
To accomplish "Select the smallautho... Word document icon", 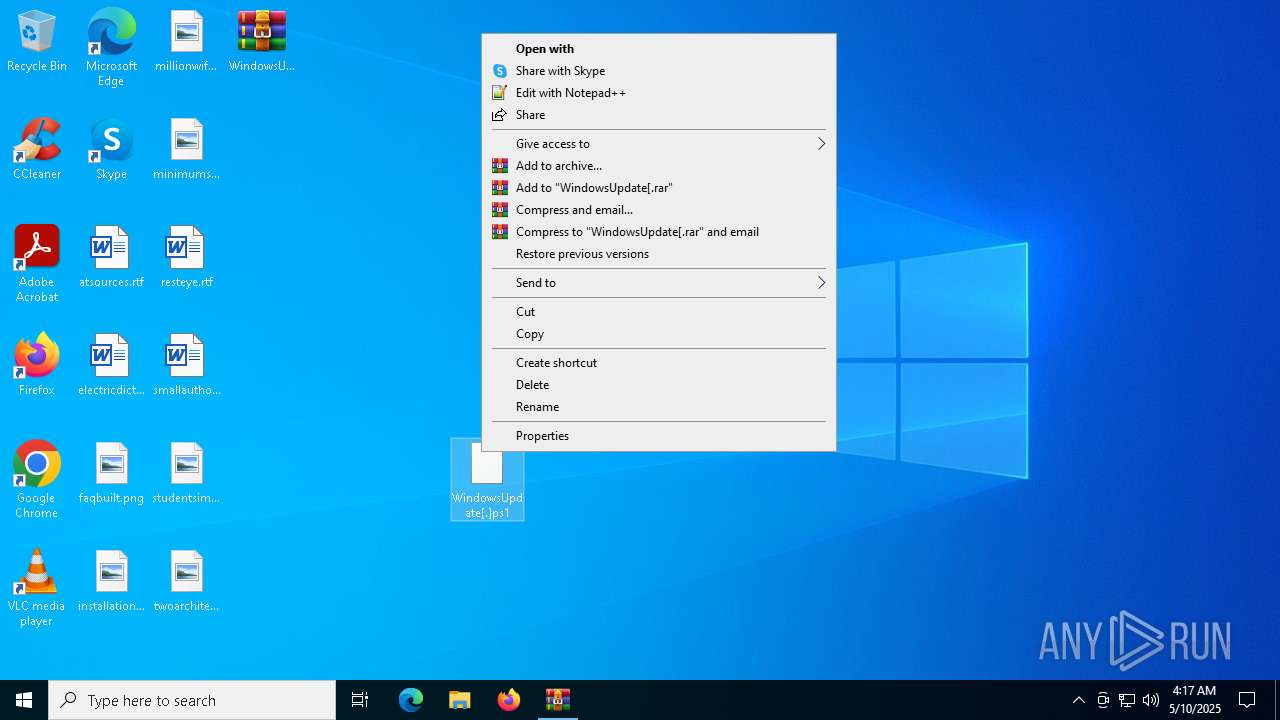I will (x=186, y=366).
